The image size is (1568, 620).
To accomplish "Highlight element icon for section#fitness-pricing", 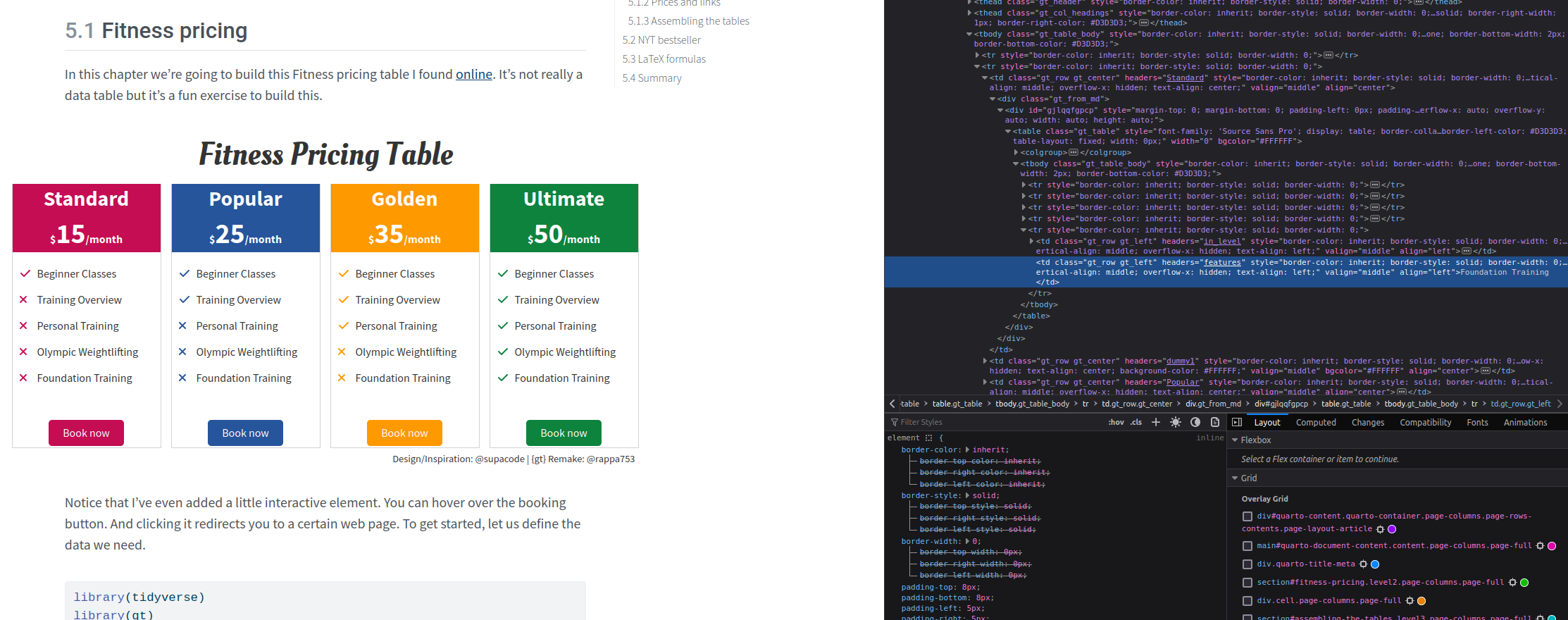I will pyautogui.click(x=1512, y=583).
